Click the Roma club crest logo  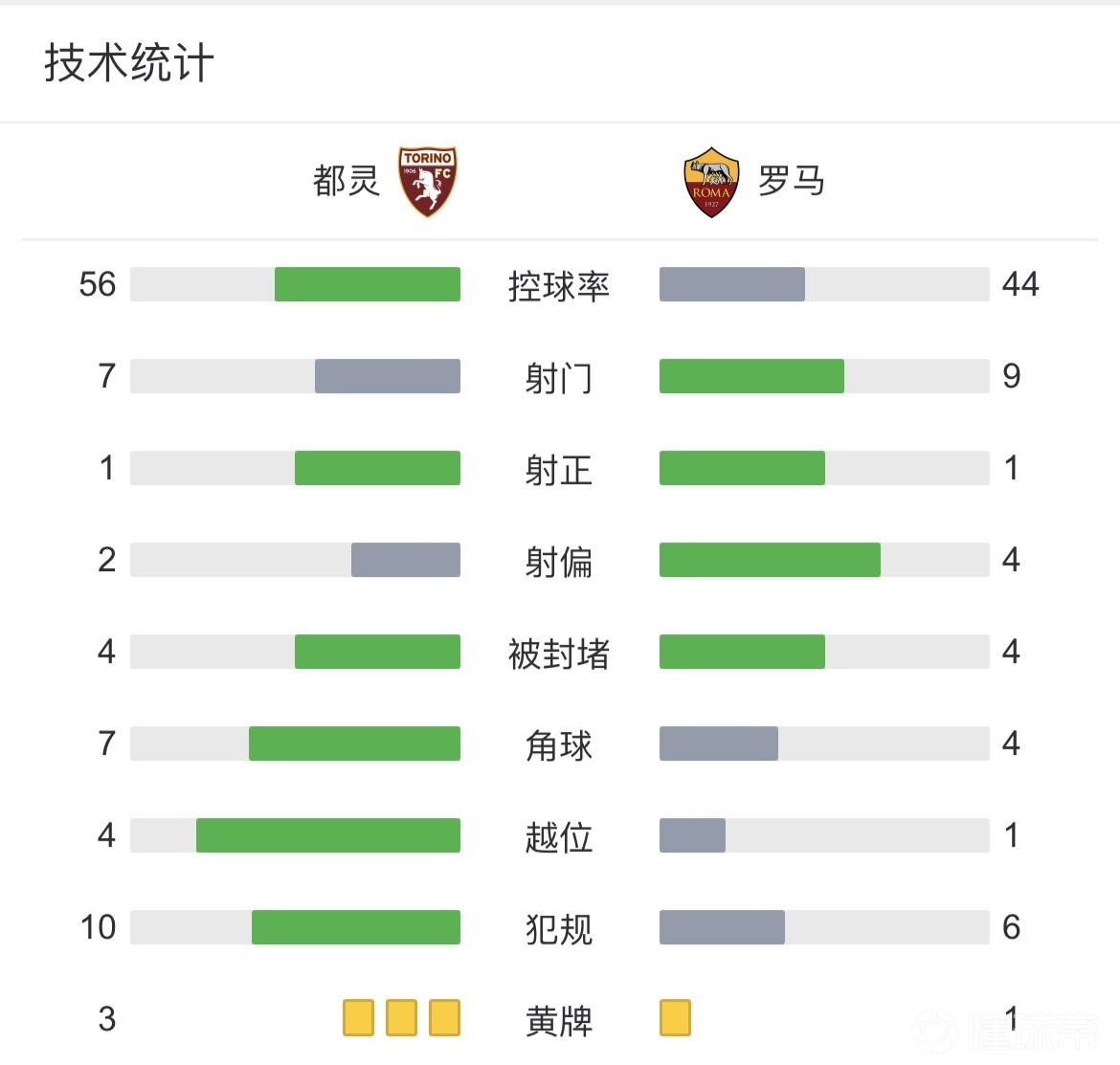[x=711, y=182]
